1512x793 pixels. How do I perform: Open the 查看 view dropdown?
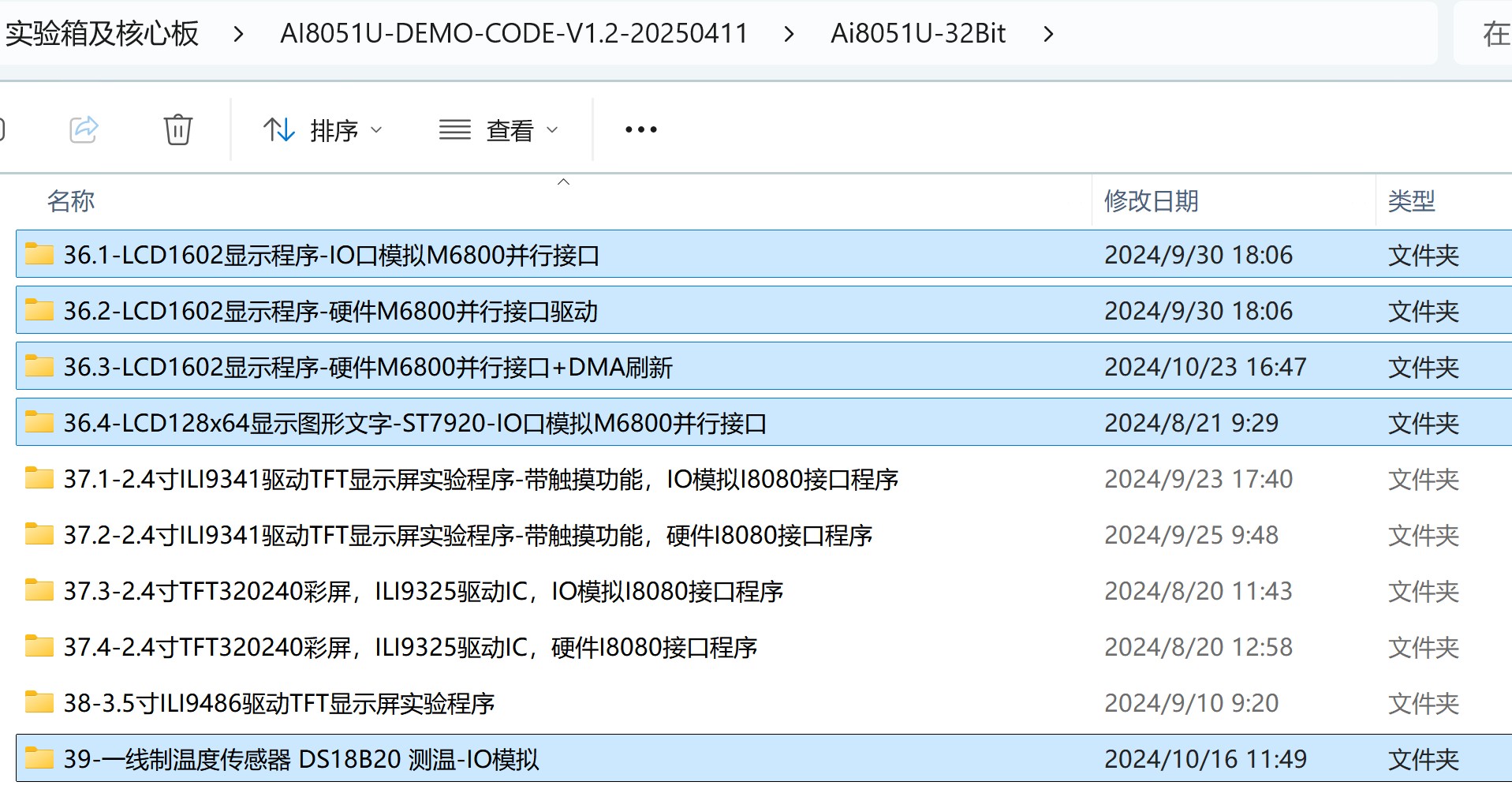499,130
